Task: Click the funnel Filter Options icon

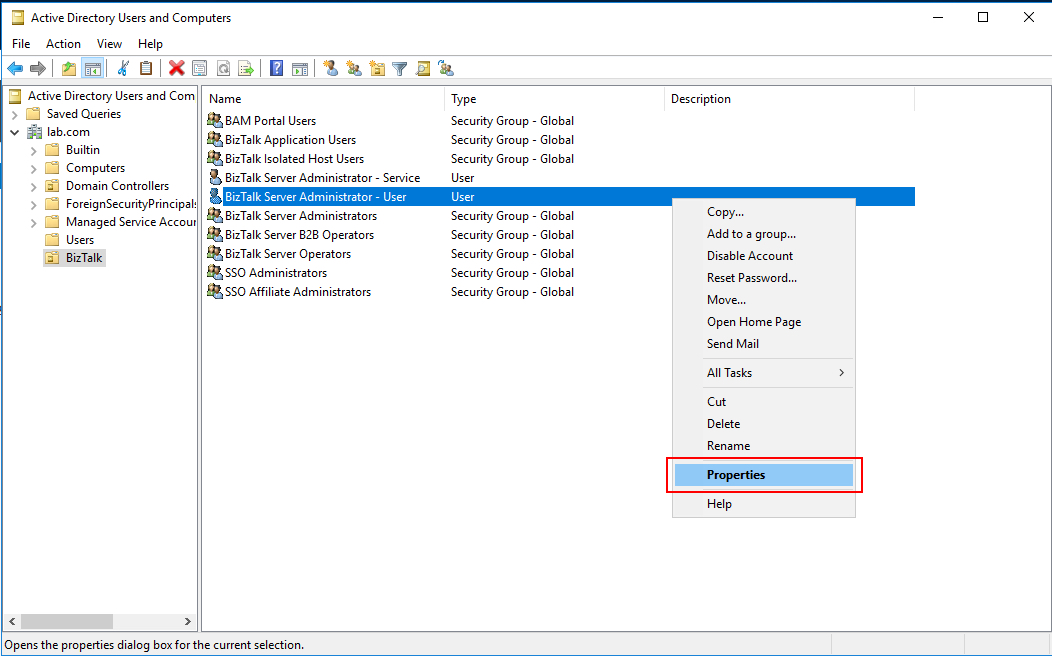Action: [400, 68]
